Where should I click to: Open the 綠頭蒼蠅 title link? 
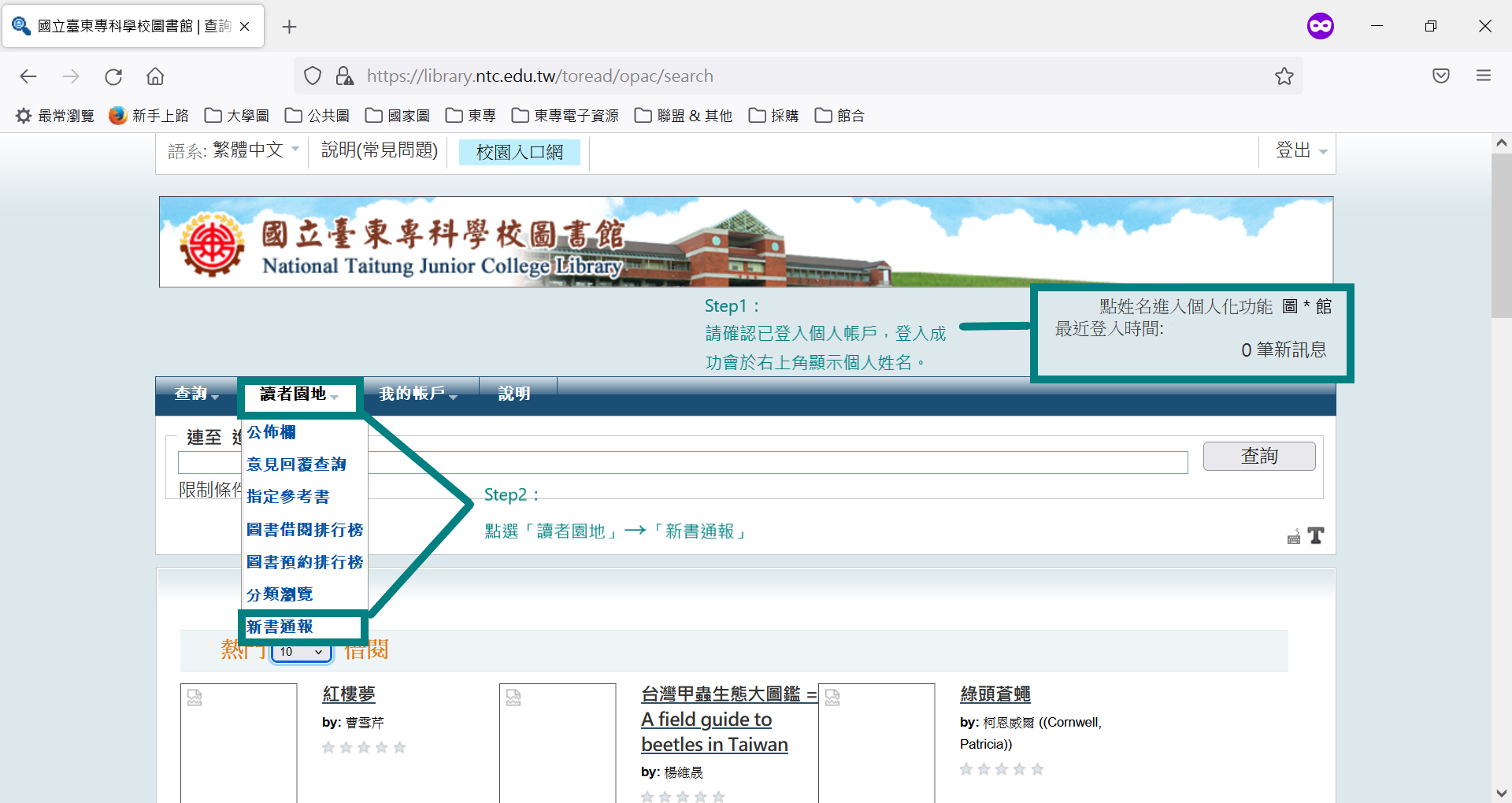click(995, 694)
